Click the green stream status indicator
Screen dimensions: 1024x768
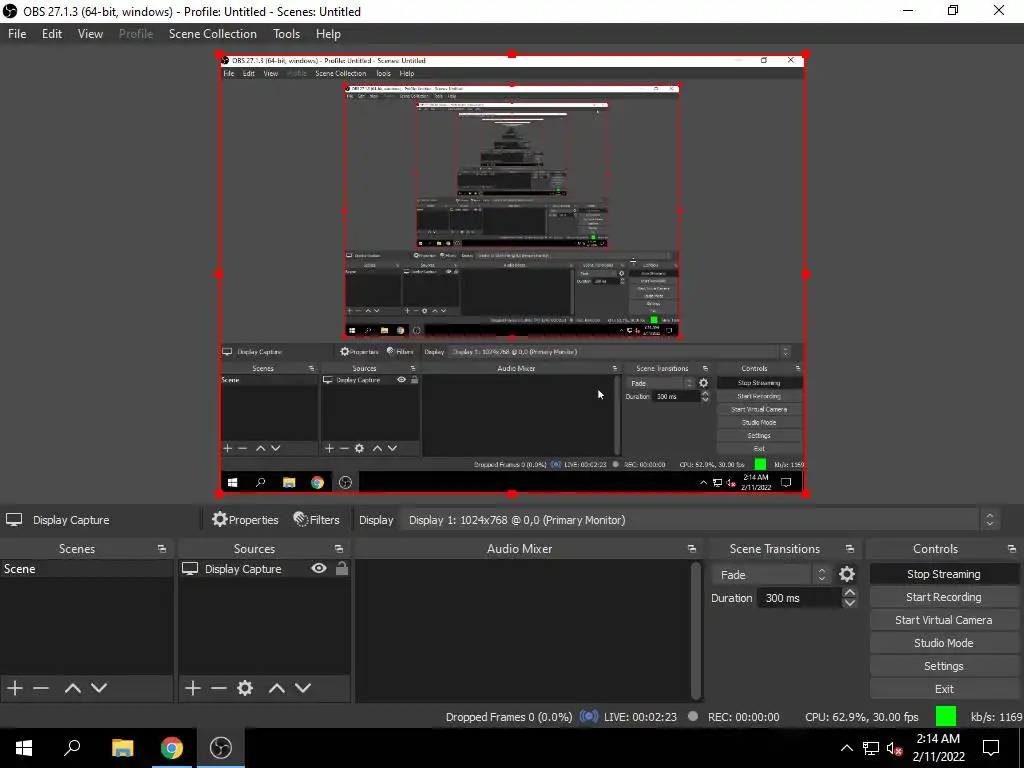(x=946, y=716)
